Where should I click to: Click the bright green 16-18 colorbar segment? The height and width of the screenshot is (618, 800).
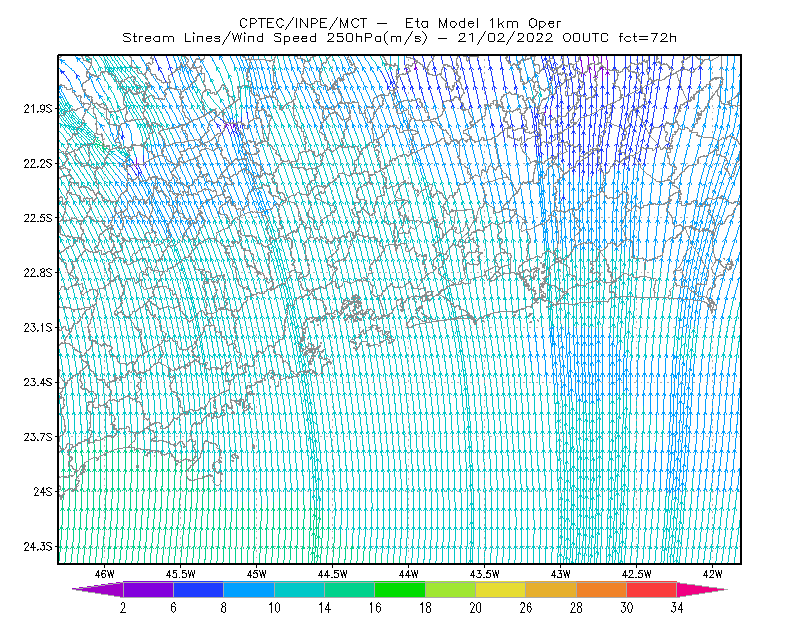coord(399,589)
